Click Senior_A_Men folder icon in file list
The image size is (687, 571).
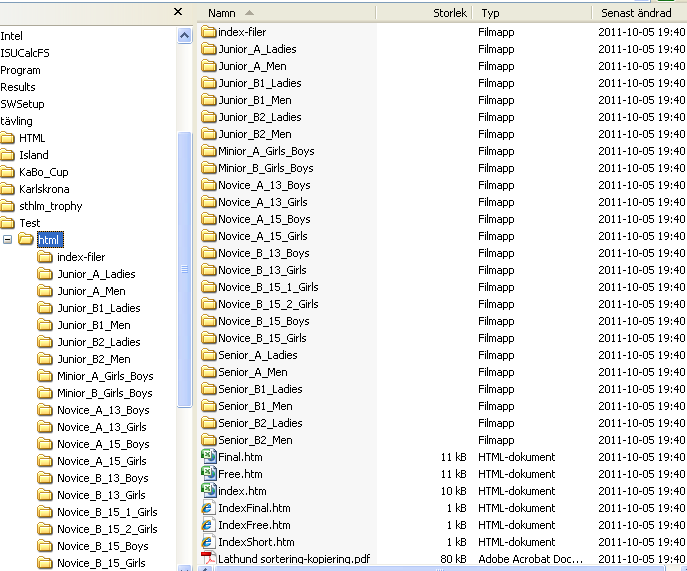tap(209, 372)
